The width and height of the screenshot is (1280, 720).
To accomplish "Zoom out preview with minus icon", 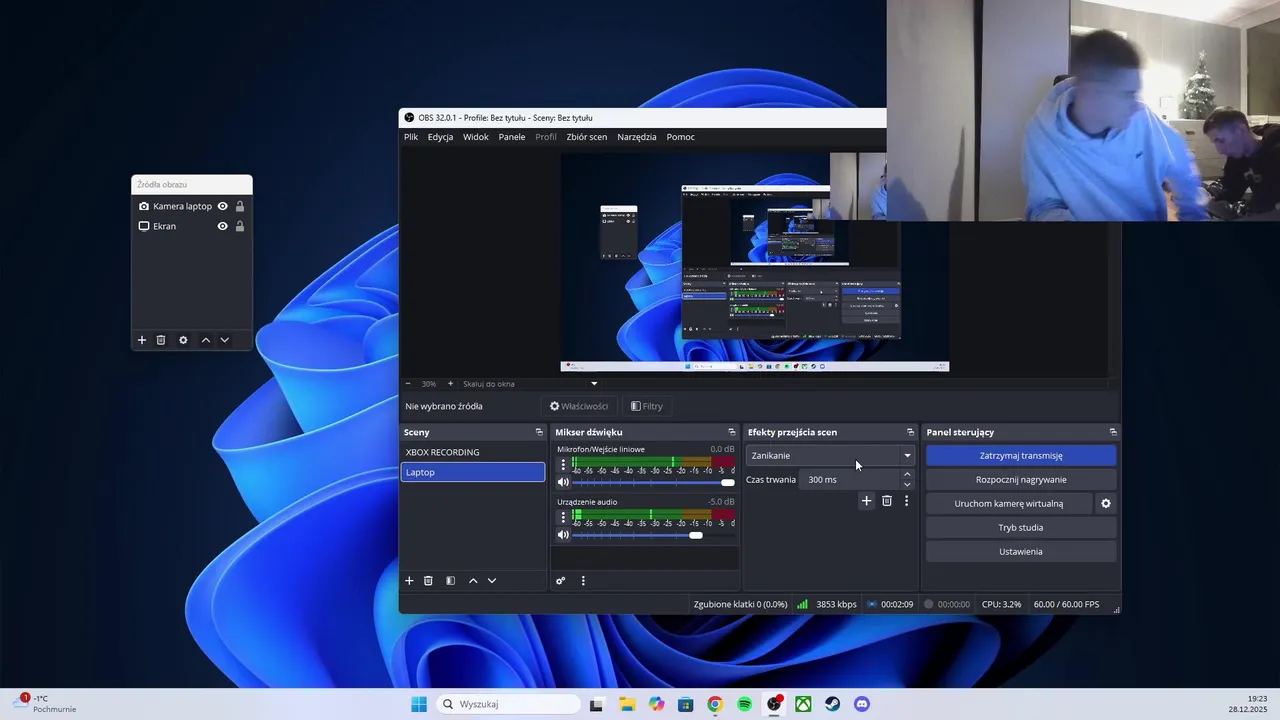I will coord(408,384).
